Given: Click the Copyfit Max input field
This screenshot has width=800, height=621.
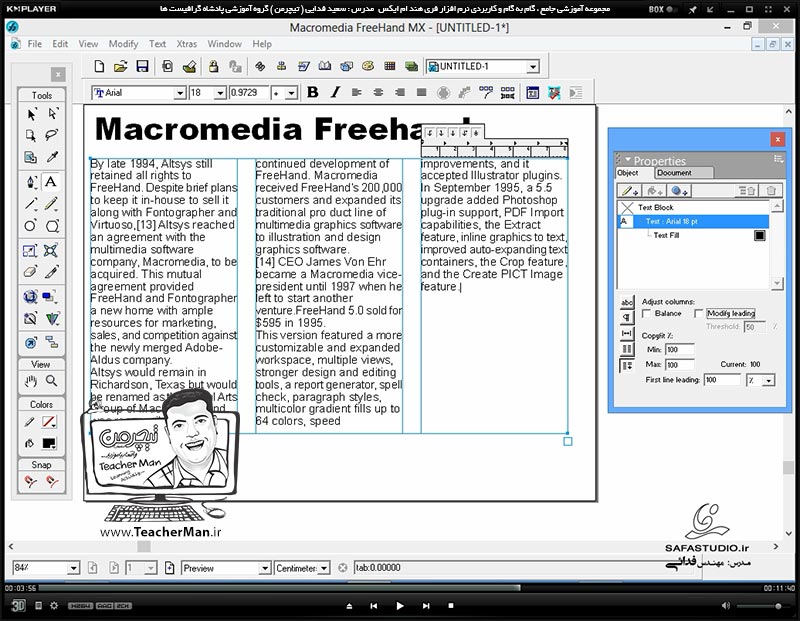Looking at the screenshot, I should point(680,365).
